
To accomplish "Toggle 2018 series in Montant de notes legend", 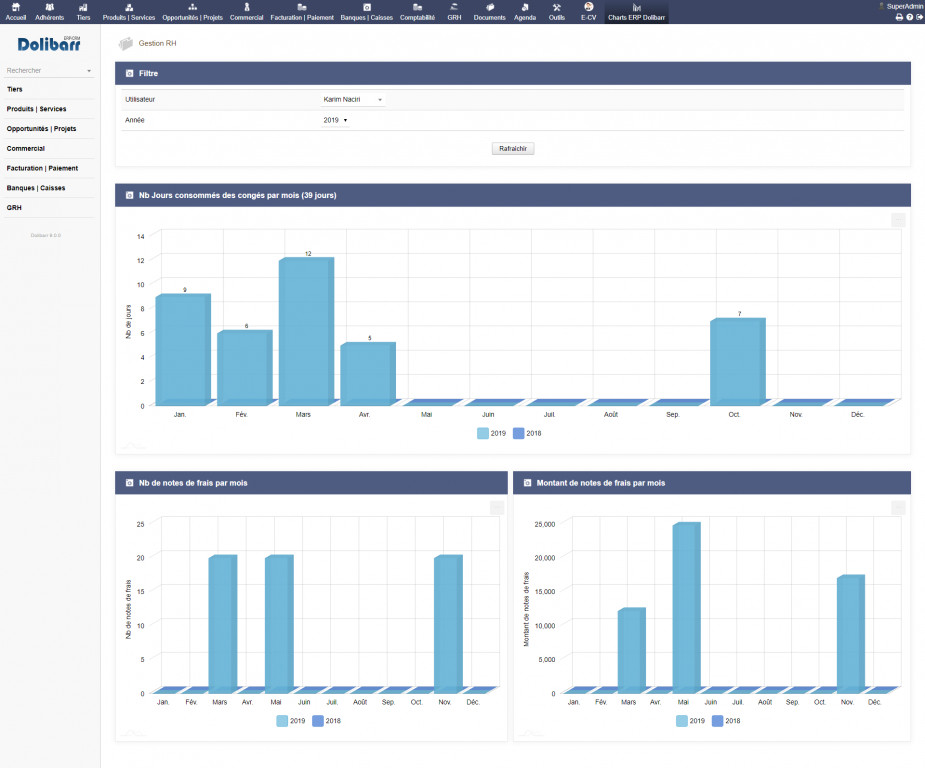I will [x=726, y=720].
